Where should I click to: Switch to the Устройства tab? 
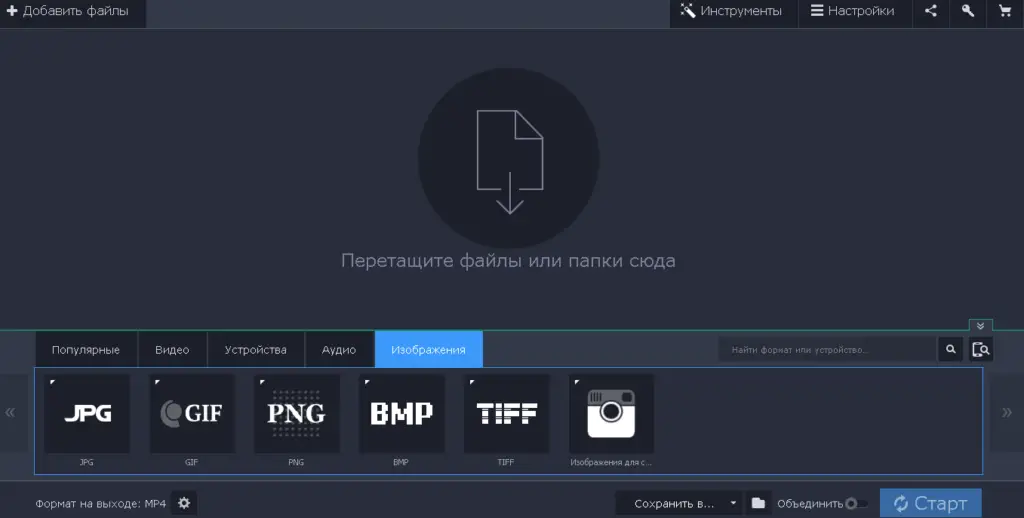click(255, 349)
